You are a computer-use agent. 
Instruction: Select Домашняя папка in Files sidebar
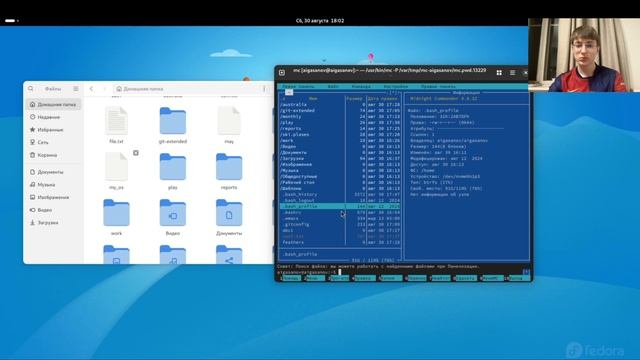(53, 104)
